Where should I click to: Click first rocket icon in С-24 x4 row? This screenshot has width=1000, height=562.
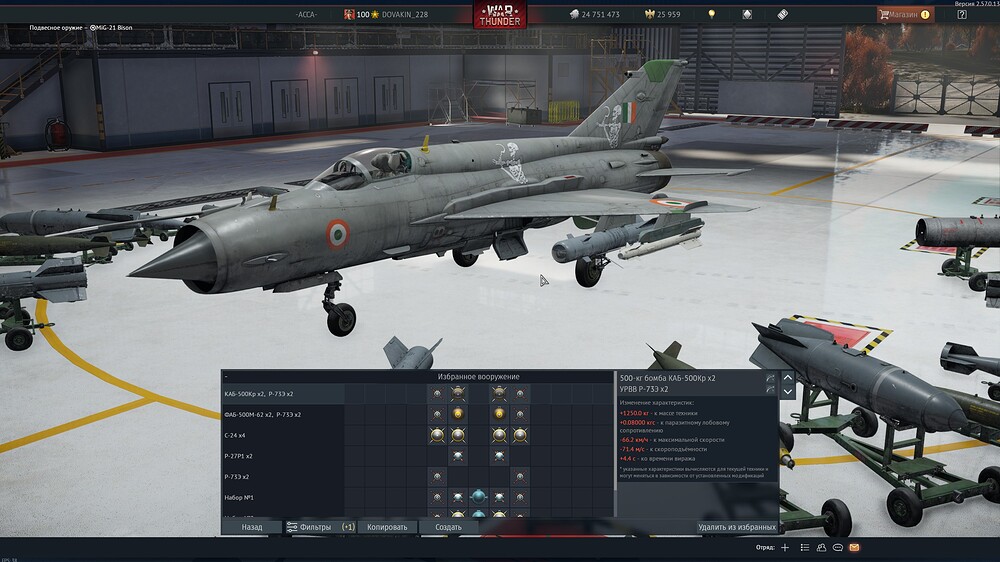[437, 435]
